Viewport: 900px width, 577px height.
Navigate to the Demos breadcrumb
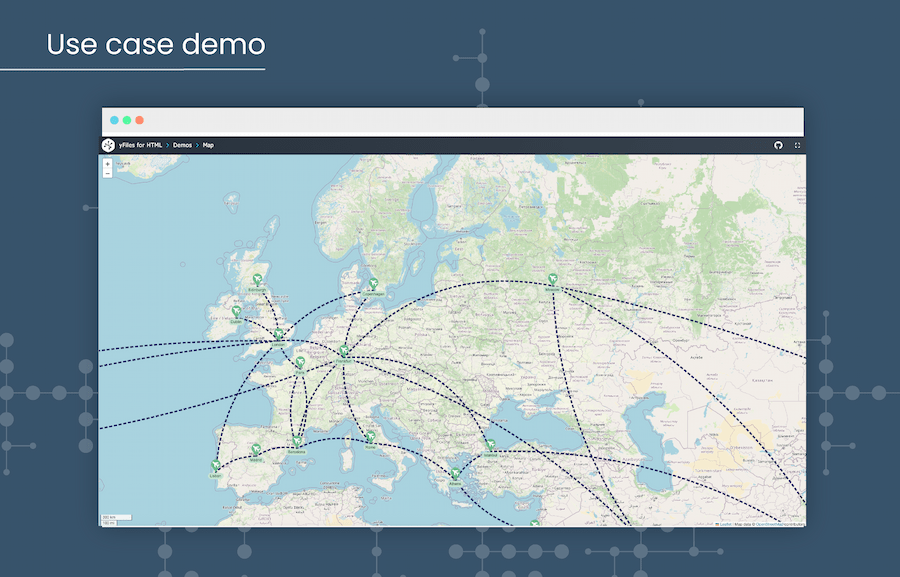tap(183, 145)
